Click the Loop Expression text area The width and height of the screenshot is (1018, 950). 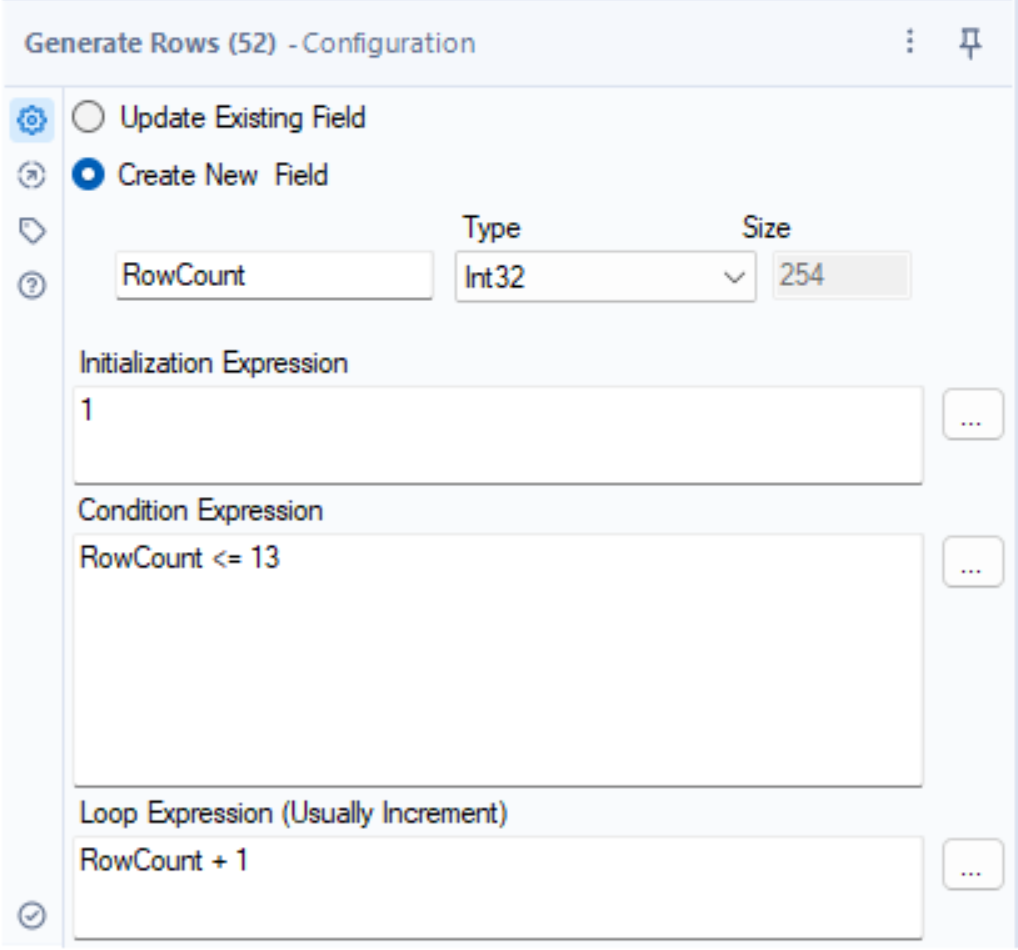pos(498,886)
